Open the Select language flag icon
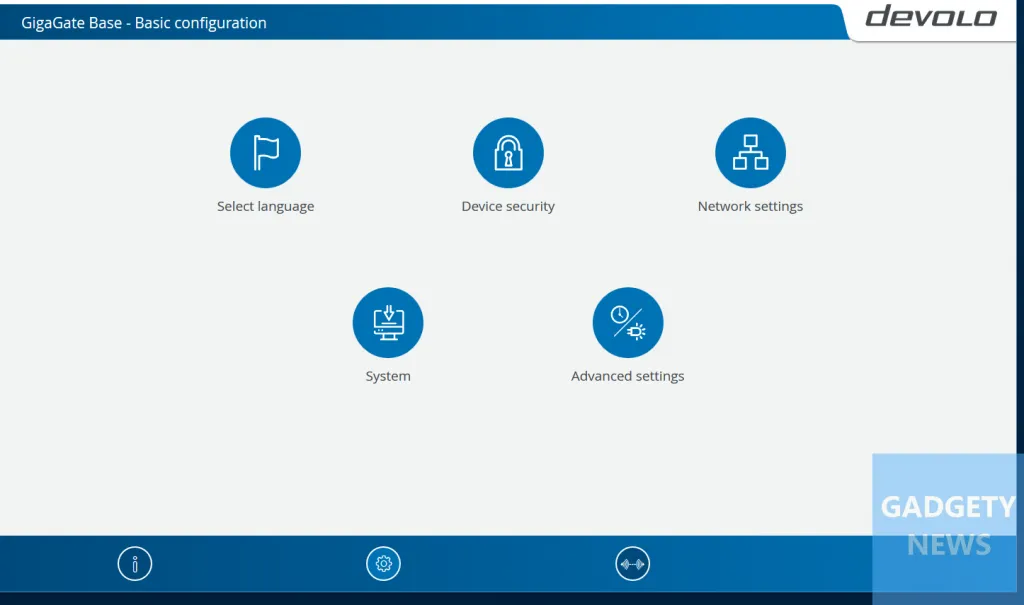Image resolution: width=1024 pixels, height=605 pixels. tap(265, 153)
